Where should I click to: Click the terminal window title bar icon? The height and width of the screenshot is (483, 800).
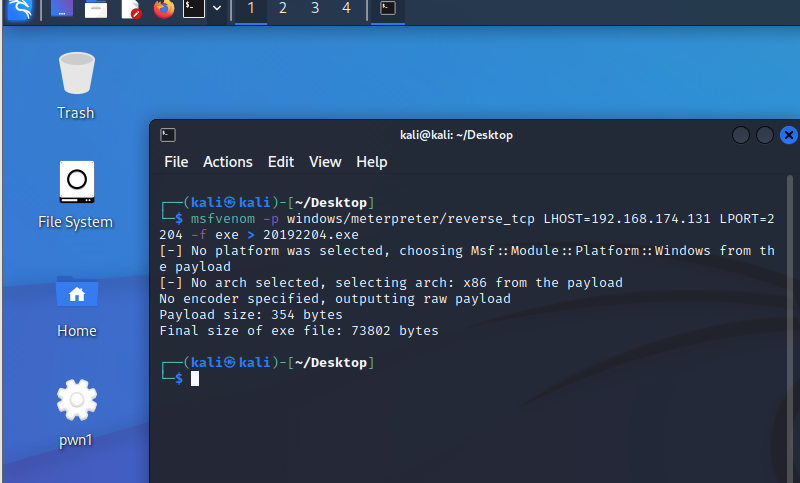click(168, 135)
